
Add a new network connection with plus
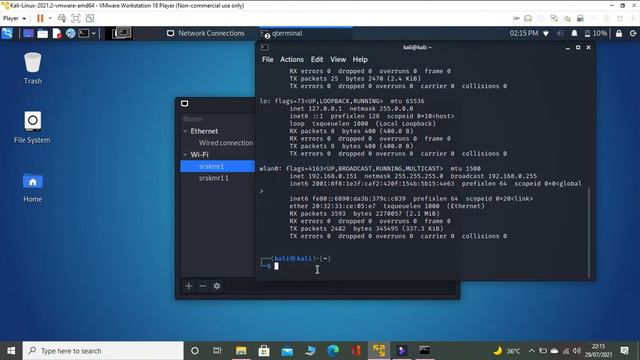point(189,286)
